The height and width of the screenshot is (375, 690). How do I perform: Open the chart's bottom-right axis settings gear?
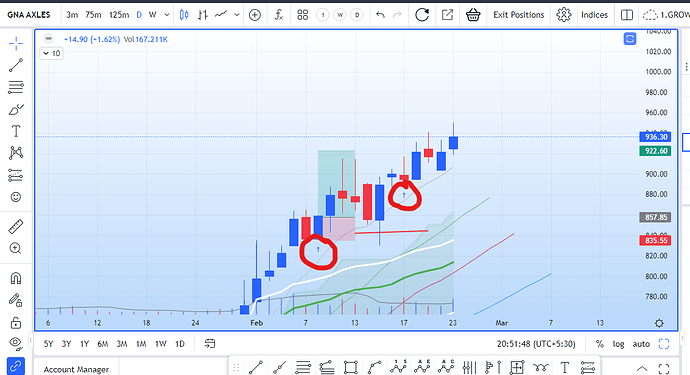click(659, 323)
